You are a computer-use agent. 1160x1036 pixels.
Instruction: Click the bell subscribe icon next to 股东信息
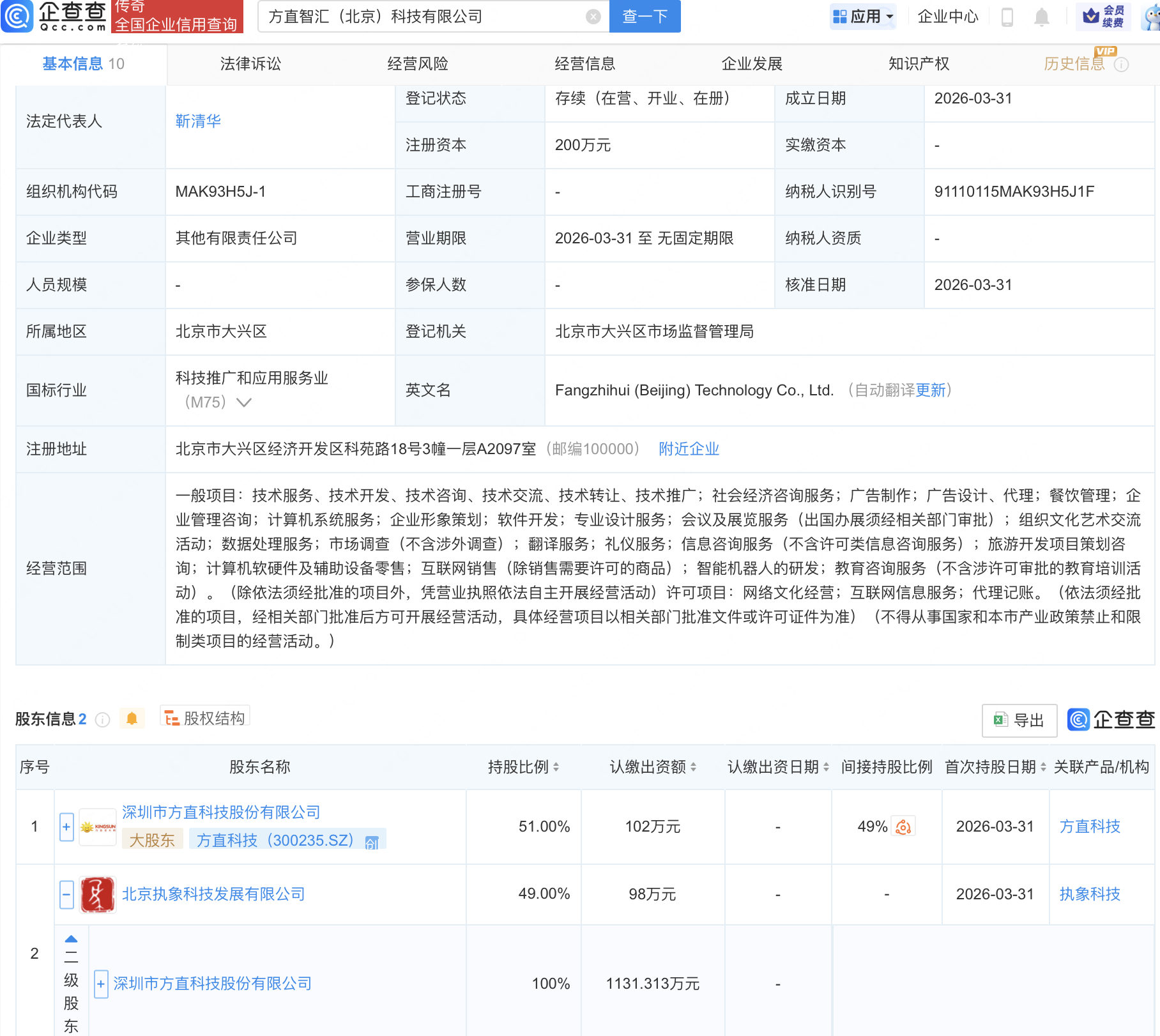coord(132,718)
